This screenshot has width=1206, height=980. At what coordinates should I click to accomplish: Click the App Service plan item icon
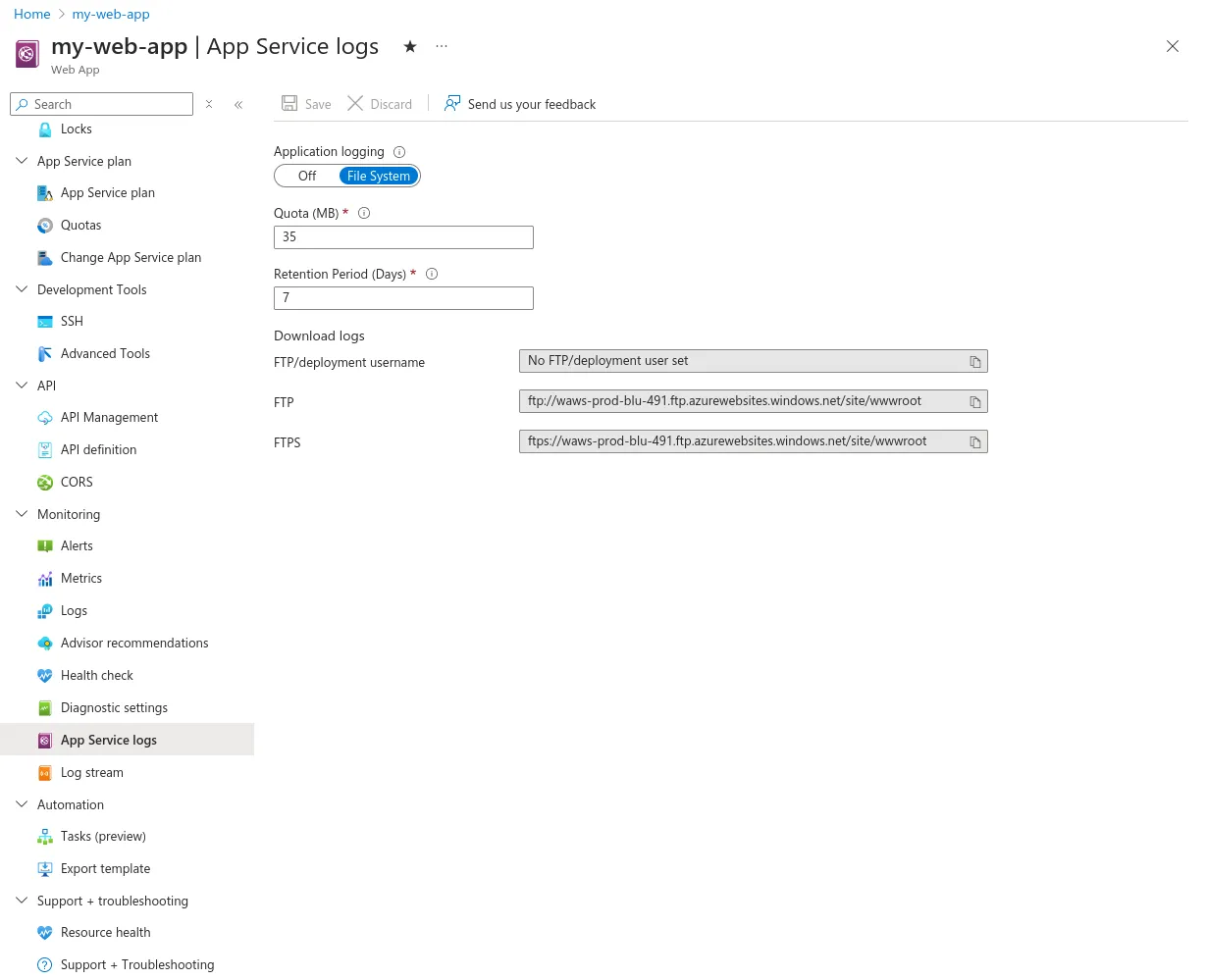44,193
